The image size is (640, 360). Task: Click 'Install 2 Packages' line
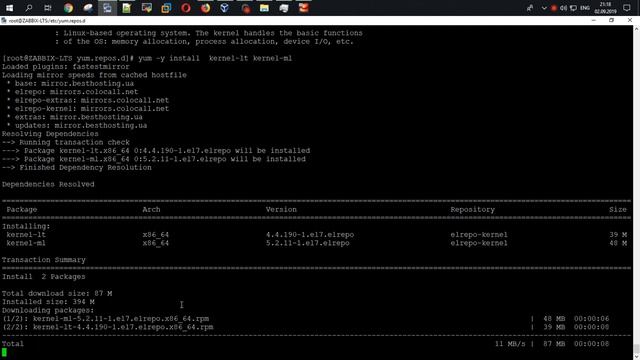(x=44, y=276)
